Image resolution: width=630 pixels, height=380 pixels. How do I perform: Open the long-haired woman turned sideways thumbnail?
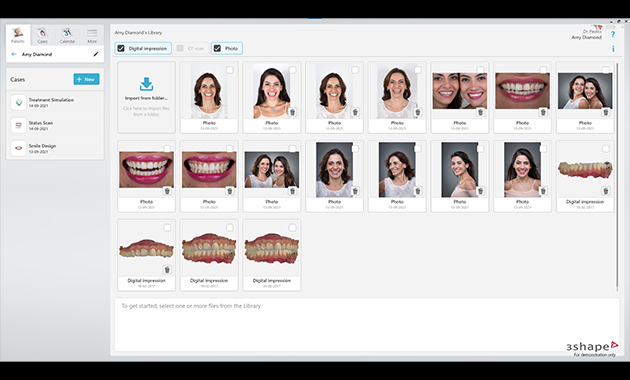tap(460, 170)
